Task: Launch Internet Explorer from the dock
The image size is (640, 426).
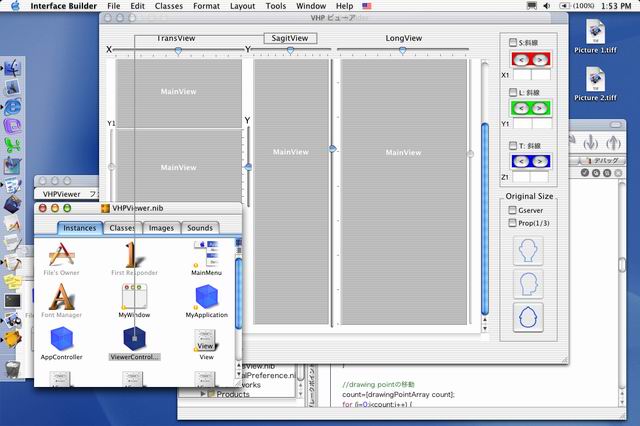Action: 13,106
